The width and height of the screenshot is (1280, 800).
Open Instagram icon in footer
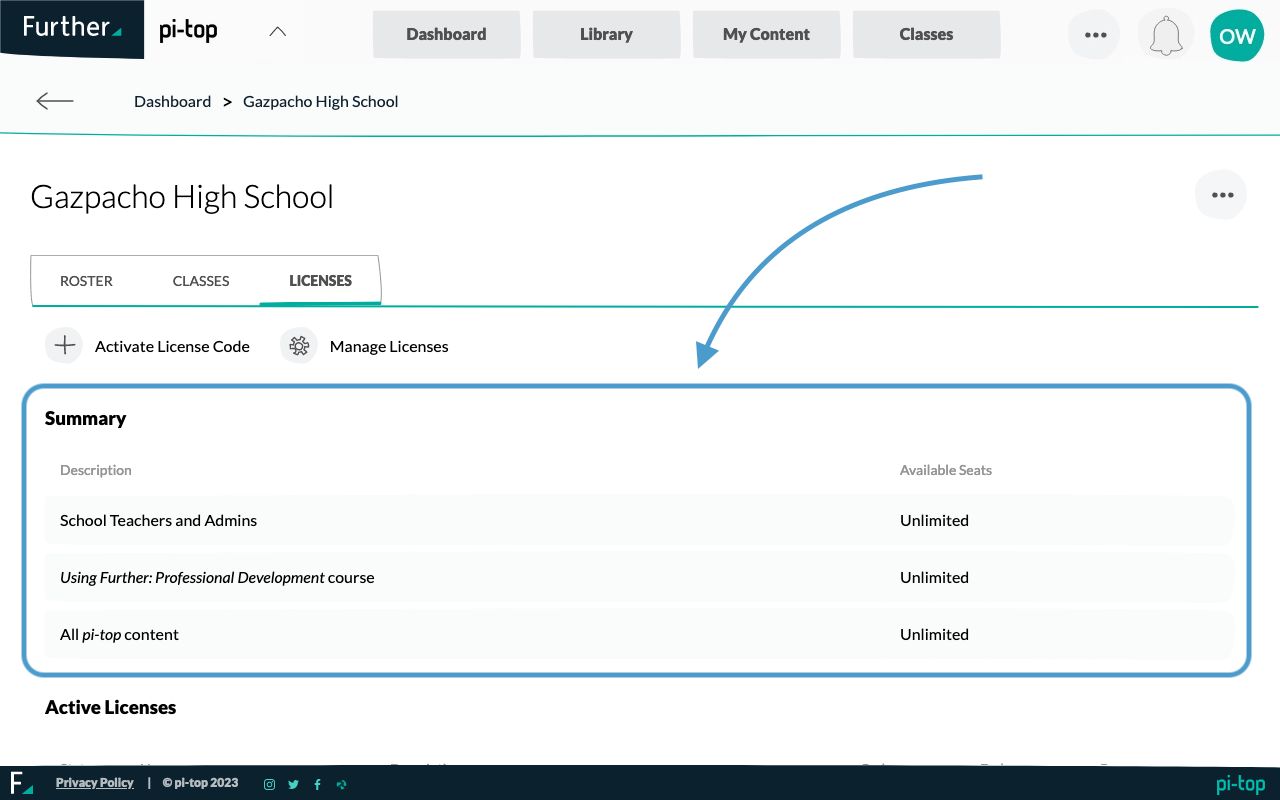[269, 784]
